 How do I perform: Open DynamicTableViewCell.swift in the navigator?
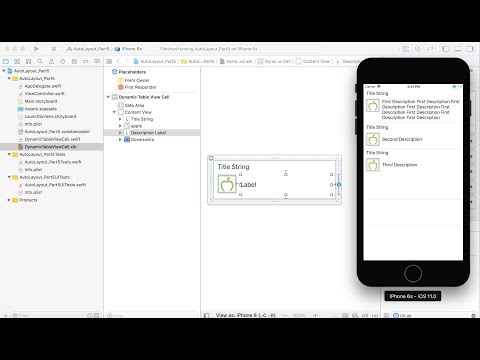click(52, 139)
